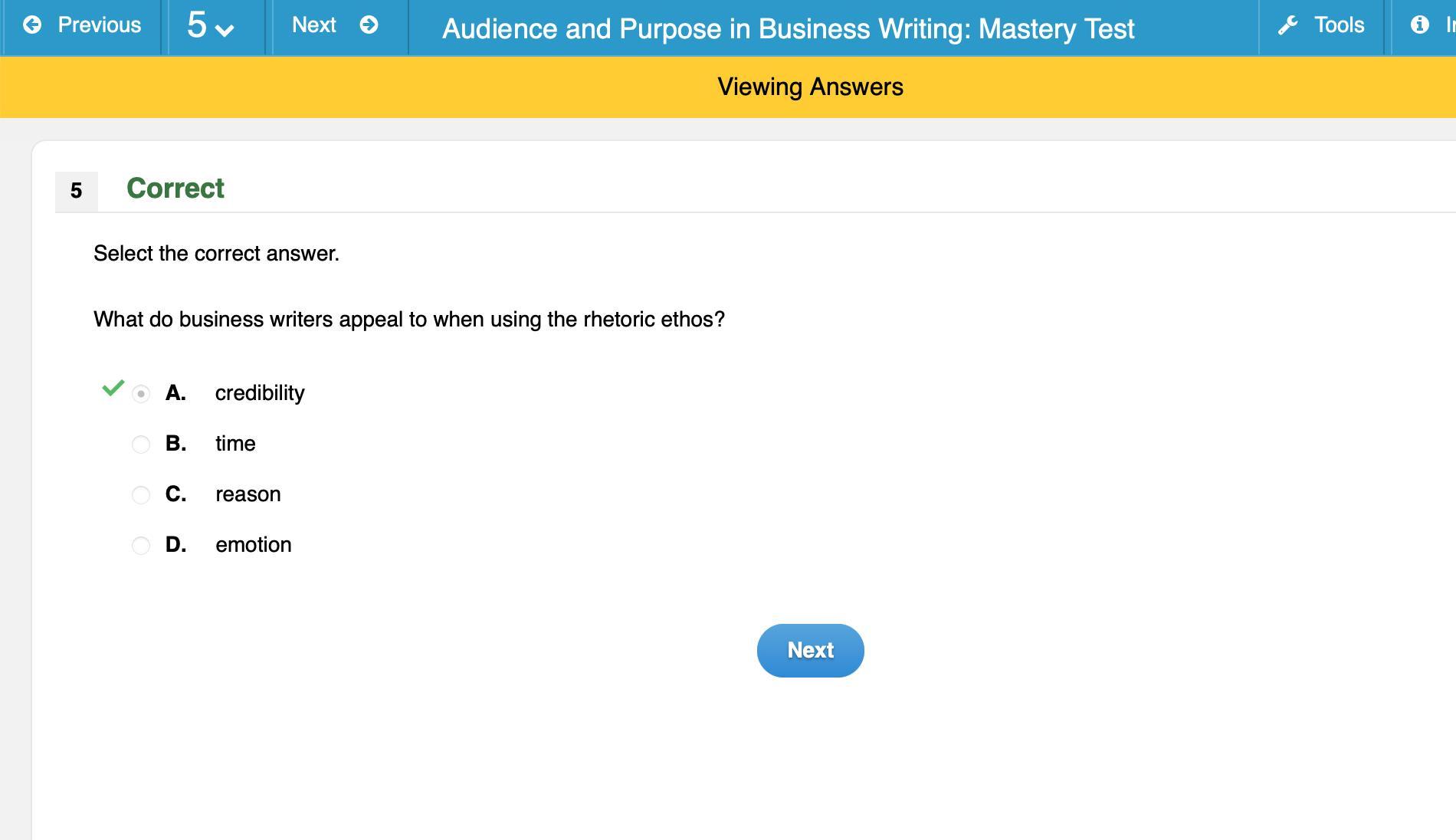Open the question number 5 dropdown
Viewport: 1456px width, 840px height.
point(210,26)
